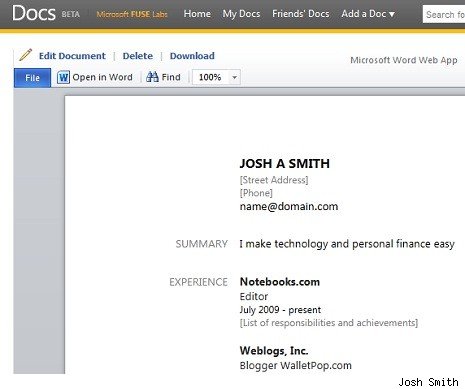Expand the Add a Doc menu
This screenshot has width=465, height=389.
(x=368, y=14)
